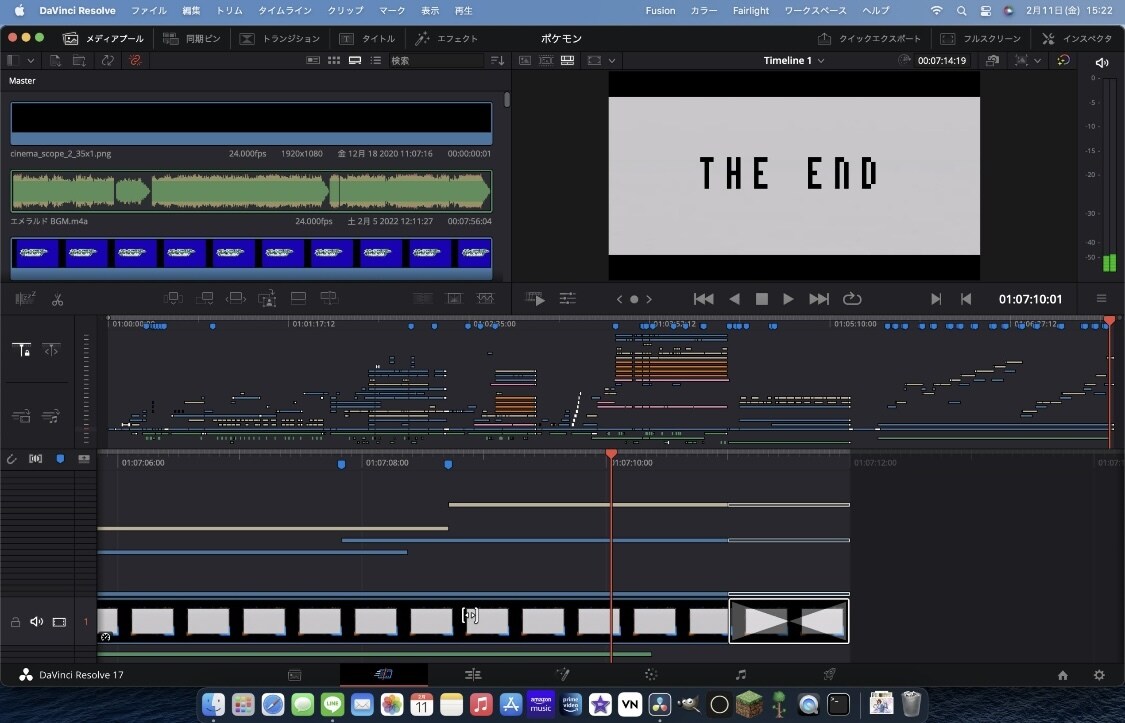Screen dimensions: 1125x723
Task: Open viewer options hamburger menu
Action: [x=1101, y=299]
